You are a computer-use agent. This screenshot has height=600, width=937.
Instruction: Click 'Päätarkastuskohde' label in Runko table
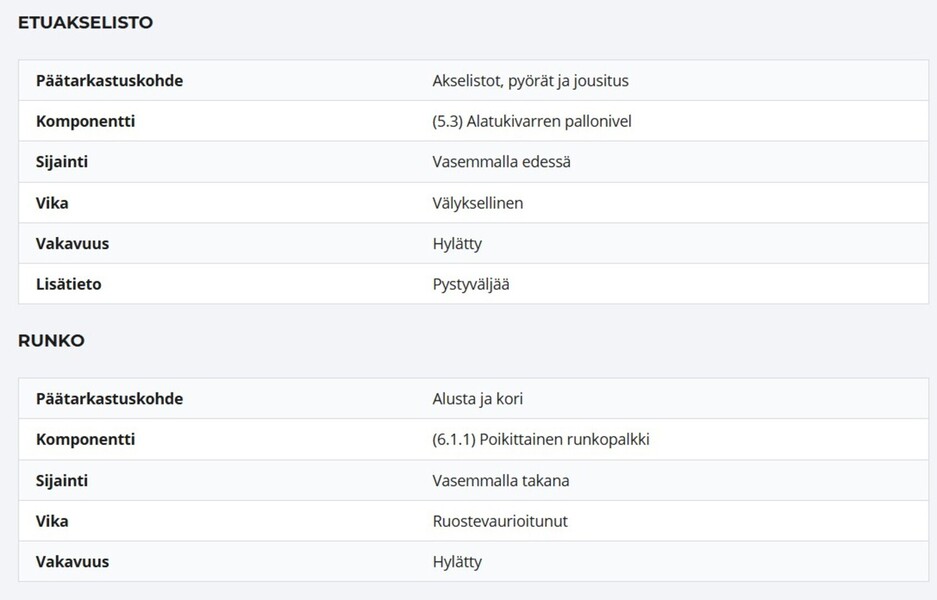point(109,399)
